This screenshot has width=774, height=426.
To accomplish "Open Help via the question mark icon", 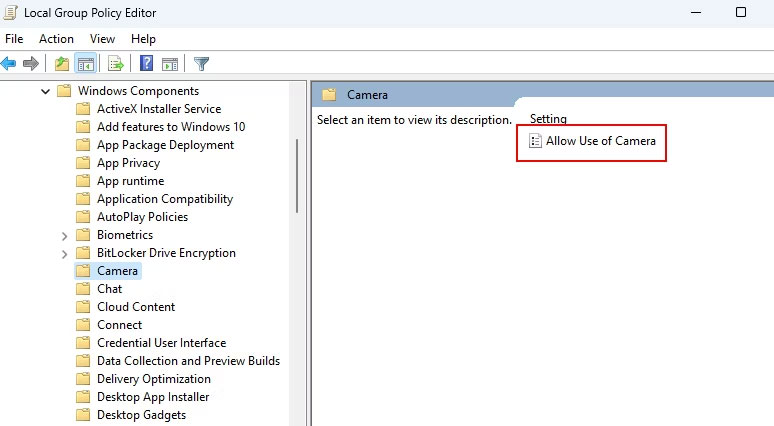I will coord(146,64).
